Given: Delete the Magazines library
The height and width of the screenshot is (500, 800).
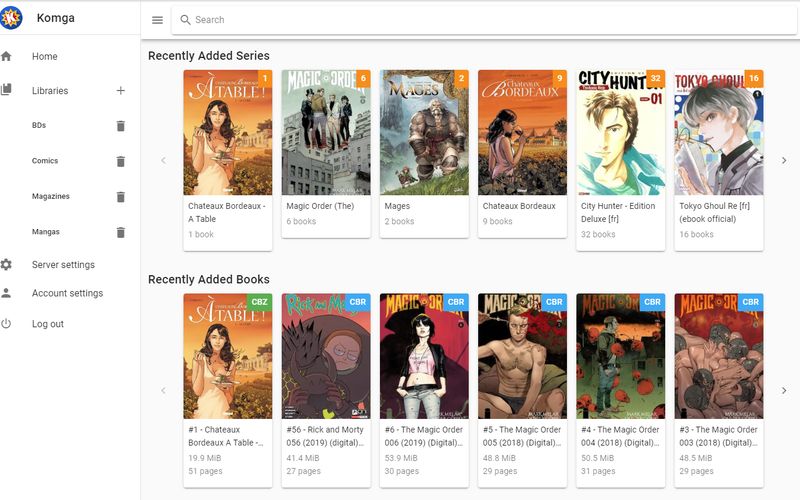Looking at the screenshot, I should tap(120, 196).
